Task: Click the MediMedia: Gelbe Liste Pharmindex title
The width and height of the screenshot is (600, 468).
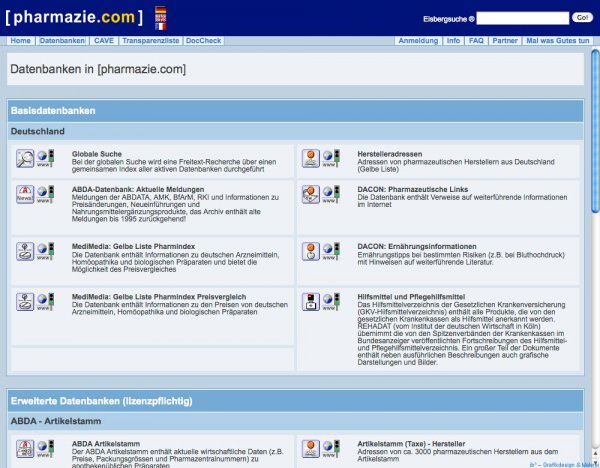Action: [134, 246]
